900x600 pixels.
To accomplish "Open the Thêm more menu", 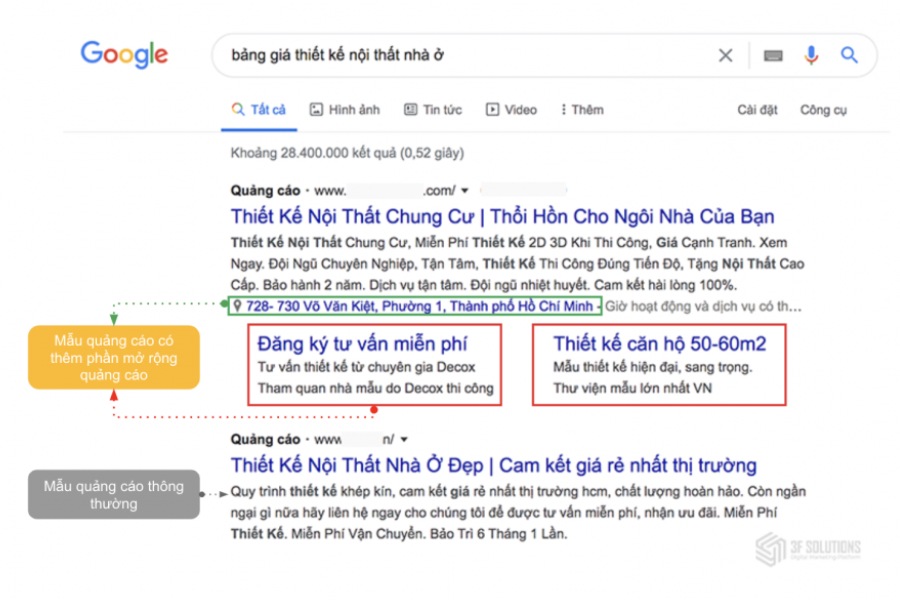I will (583, 110).
